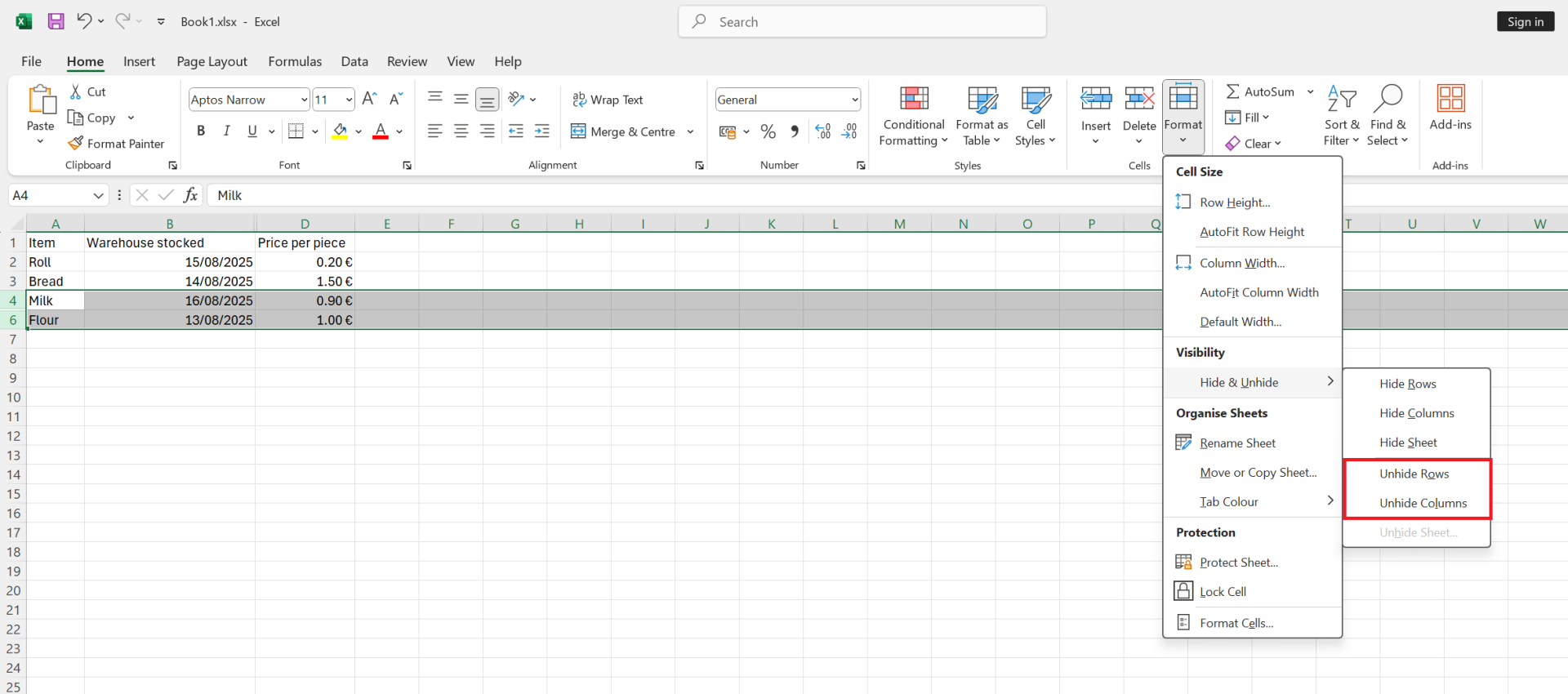Toggle Centre horizontal alignment
Screen dimensions: 1568x694
coord(461,131)
